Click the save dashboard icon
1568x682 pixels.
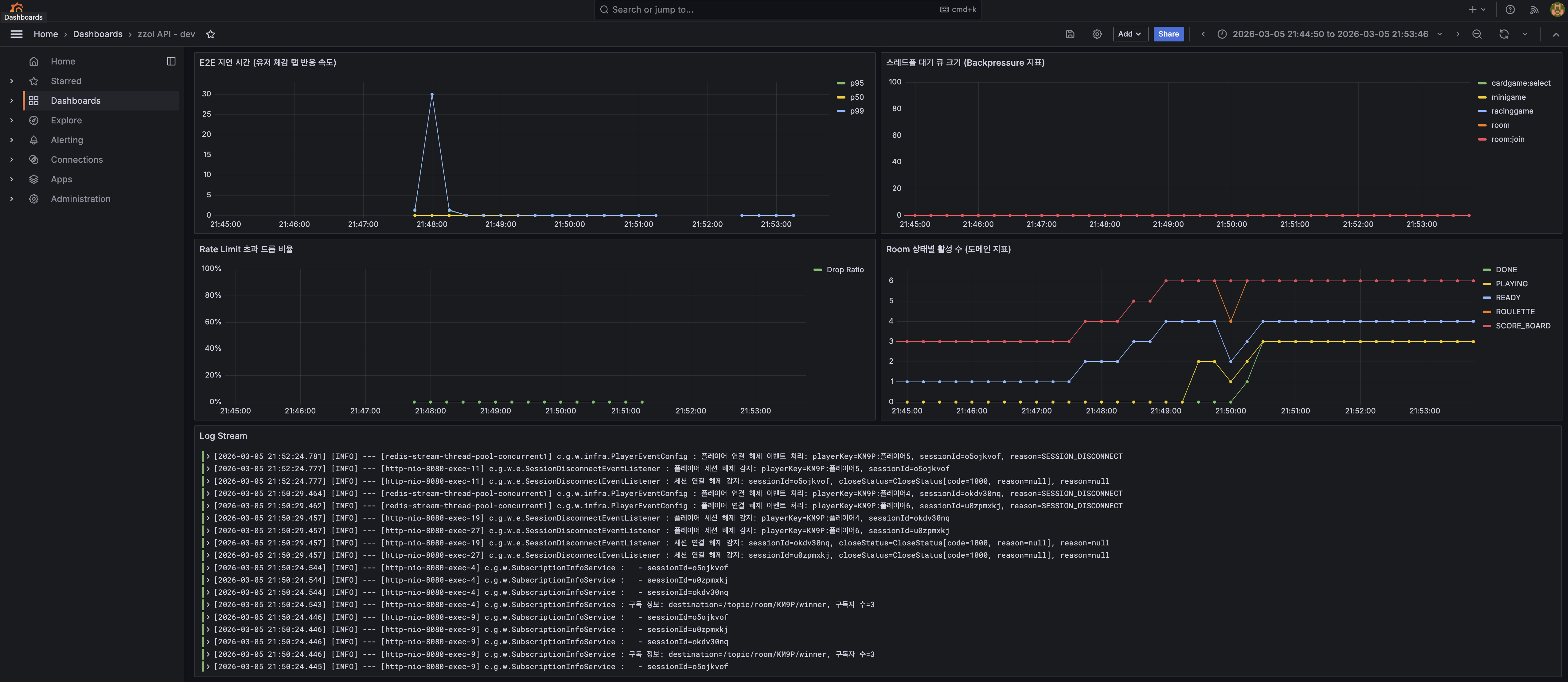(1070, 34)
